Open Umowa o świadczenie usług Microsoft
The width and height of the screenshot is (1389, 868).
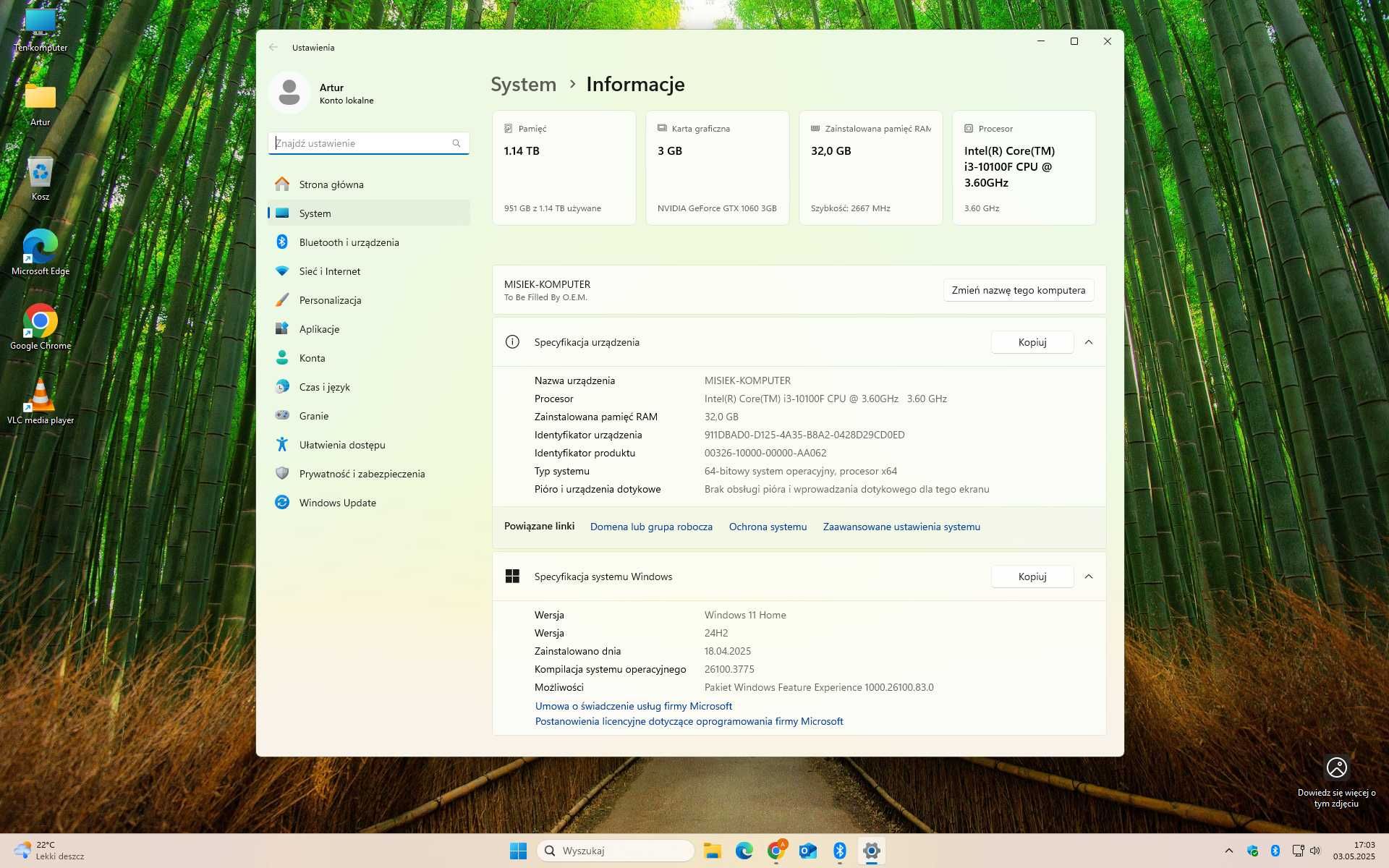tap(634, 706)
